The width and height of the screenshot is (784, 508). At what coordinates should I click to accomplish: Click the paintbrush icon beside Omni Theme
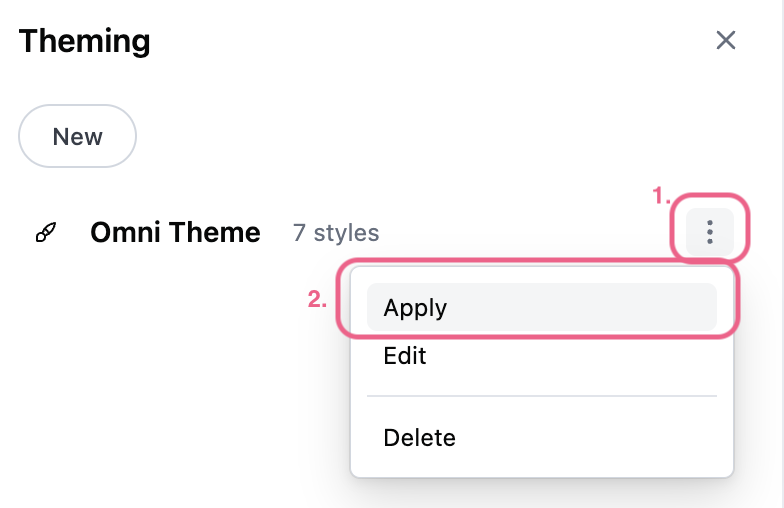pos(46,233)
